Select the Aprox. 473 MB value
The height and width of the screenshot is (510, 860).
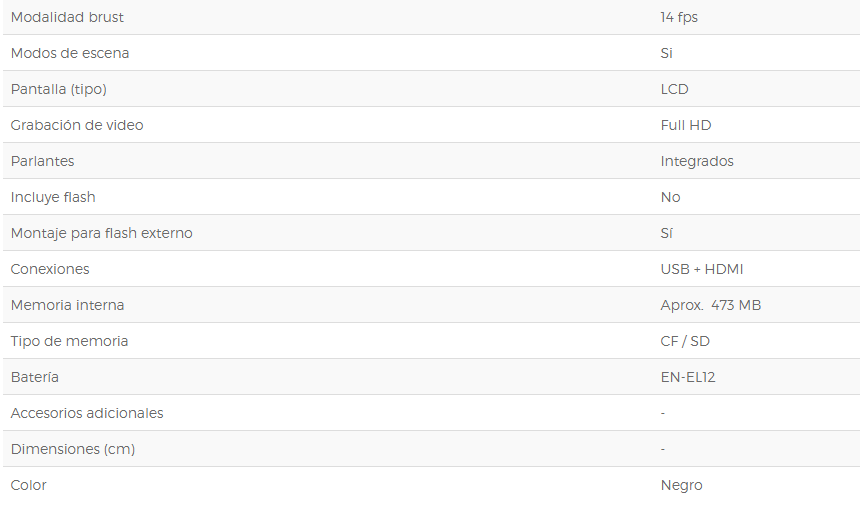coord(710,305)
